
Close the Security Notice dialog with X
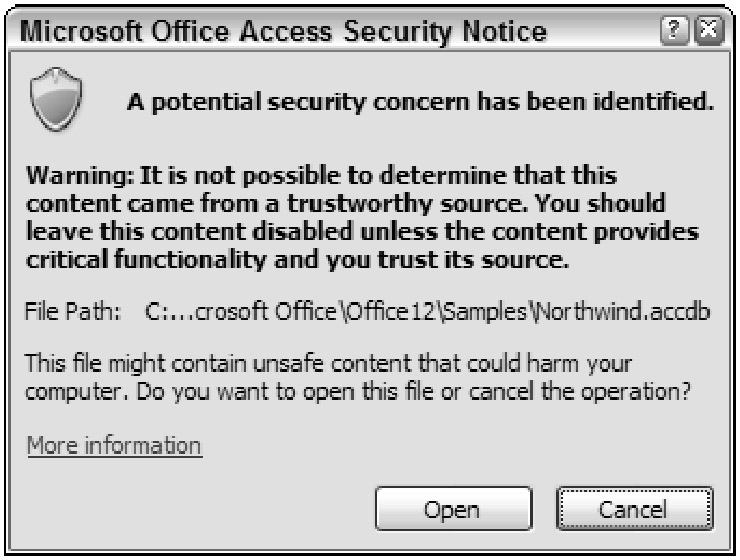point(708,32)
